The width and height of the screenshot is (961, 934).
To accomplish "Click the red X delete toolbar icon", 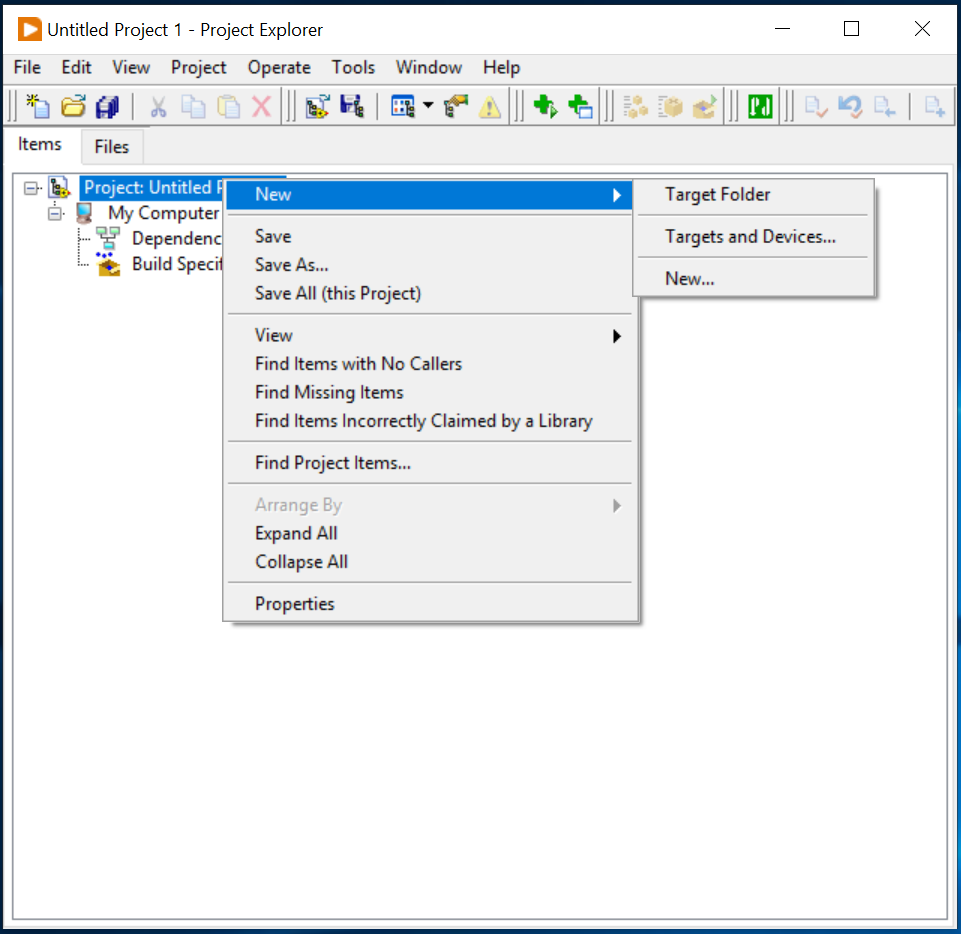I will [x=261, y=105].
